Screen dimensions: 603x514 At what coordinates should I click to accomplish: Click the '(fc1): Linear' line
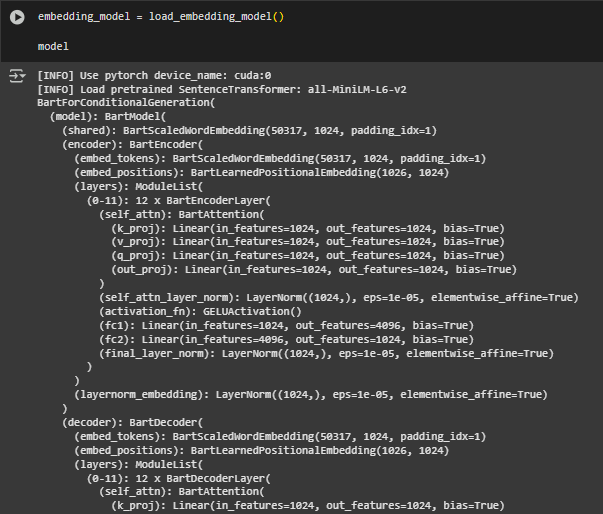(287, 326)
